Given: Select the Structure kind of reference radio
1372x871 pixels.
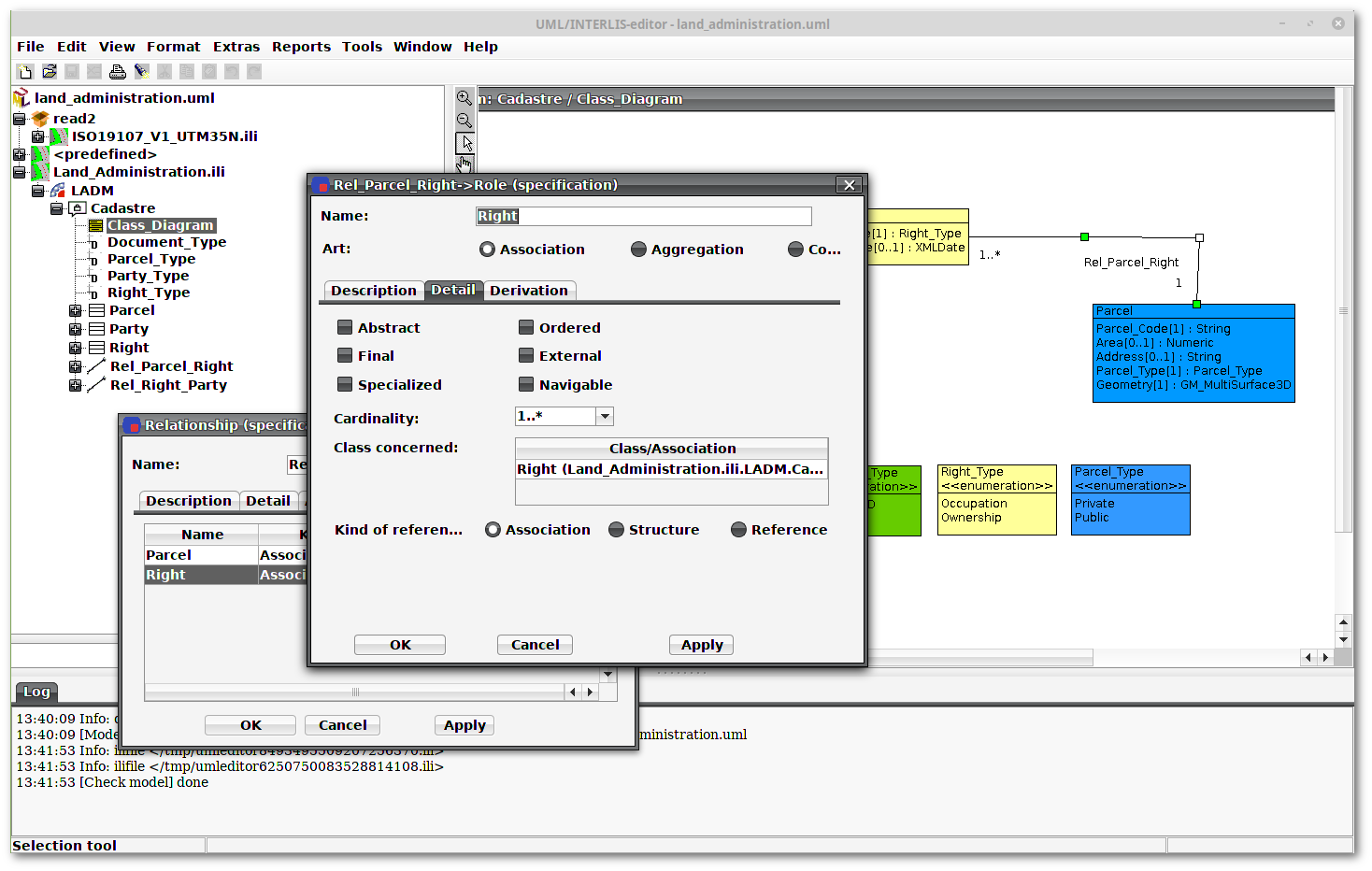Looking at the screenshot, I should [x=616, y=530].
